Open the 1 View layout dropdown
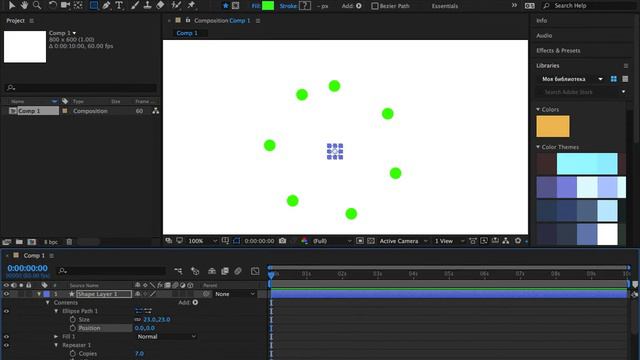The width and height of the screenshot is (640, 360). [x=449, y=241]
